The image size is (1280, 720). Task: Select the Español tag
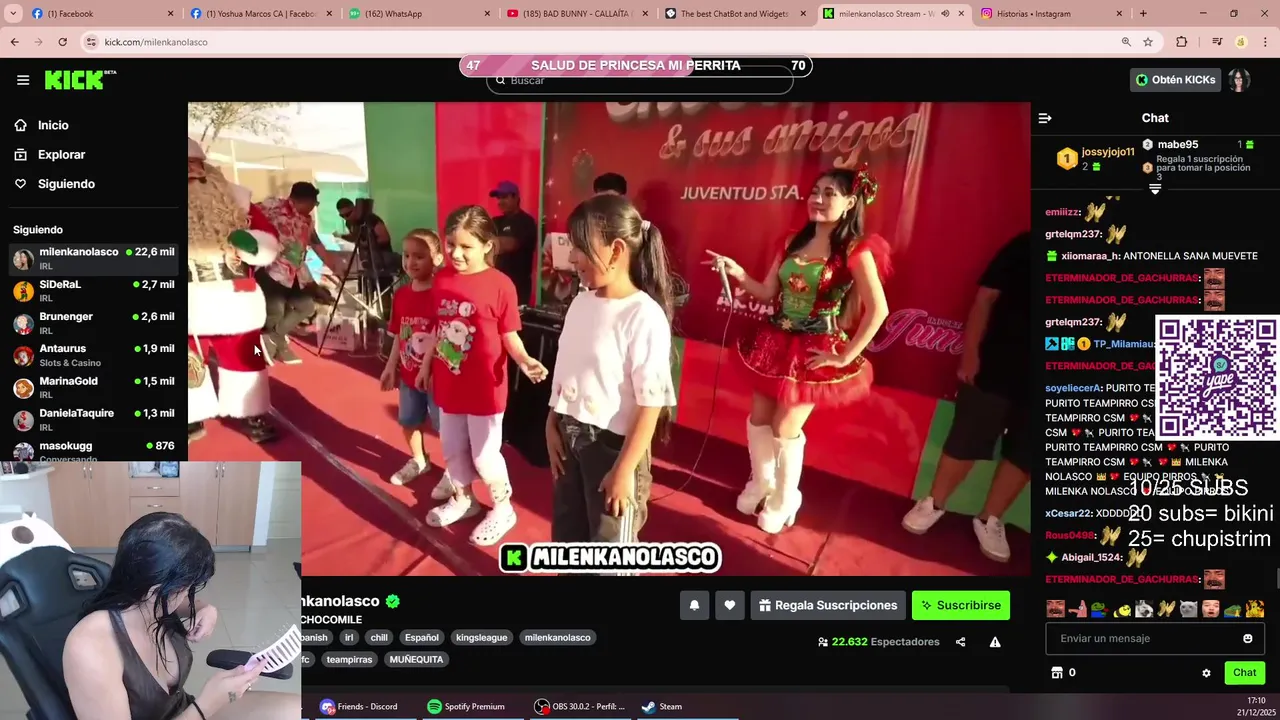click(x=422, y=637)
